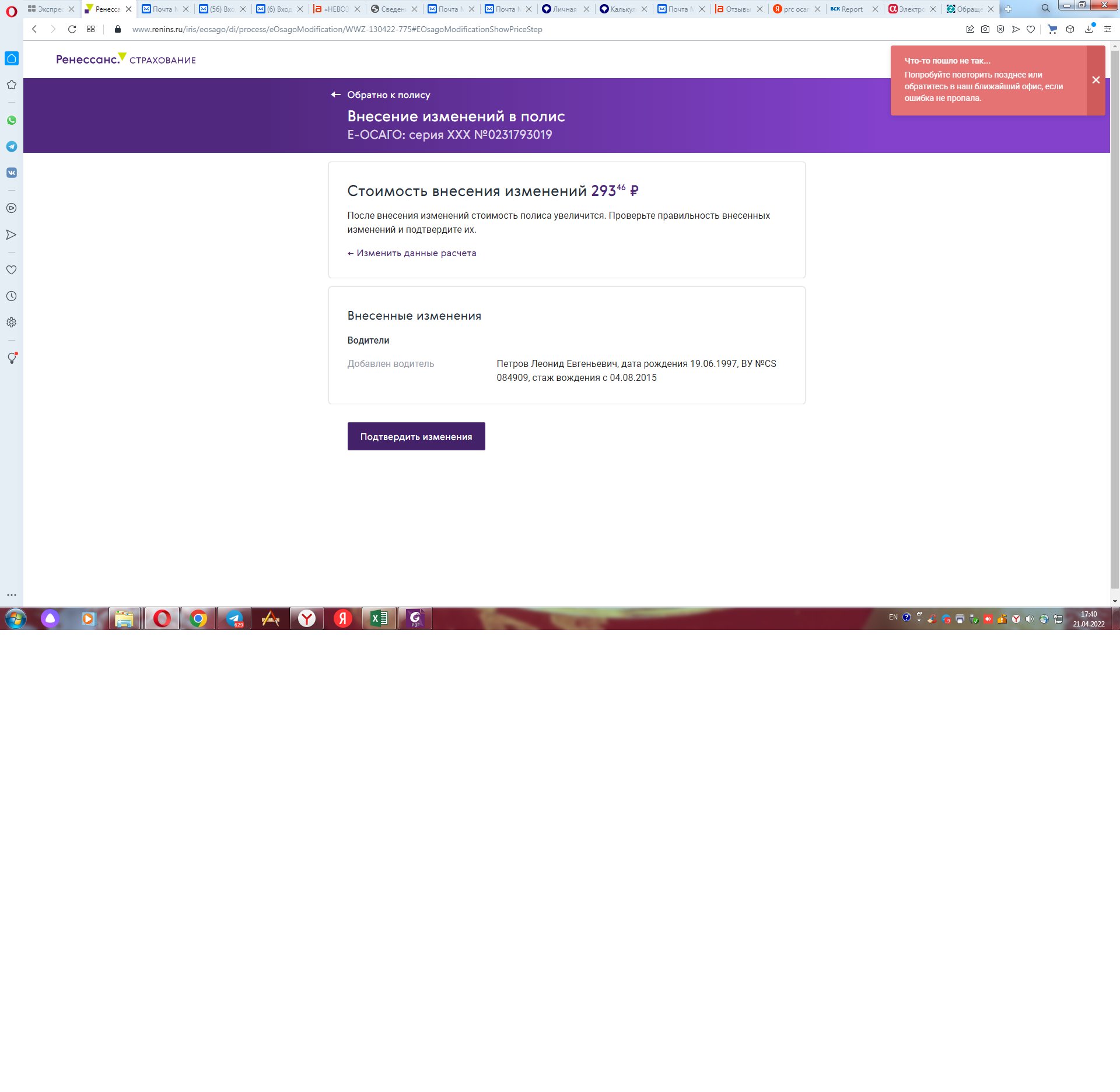Expand sidebar three dots menu

tap(12, 595)
